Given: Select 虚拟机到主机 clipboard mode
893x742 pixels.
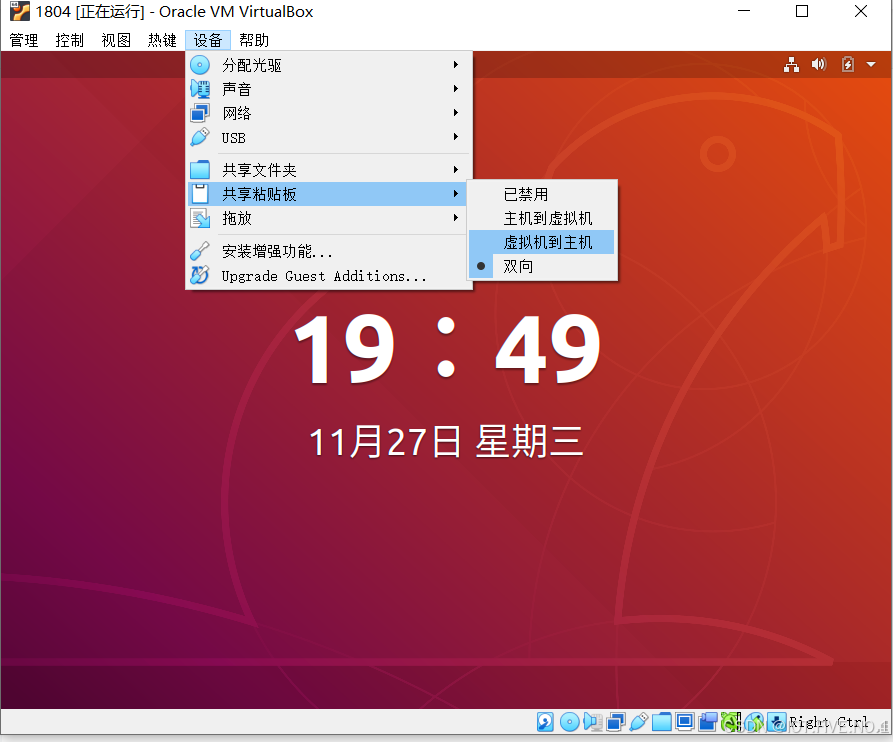Looking at the screenshot, I should [x=542, y=242].
